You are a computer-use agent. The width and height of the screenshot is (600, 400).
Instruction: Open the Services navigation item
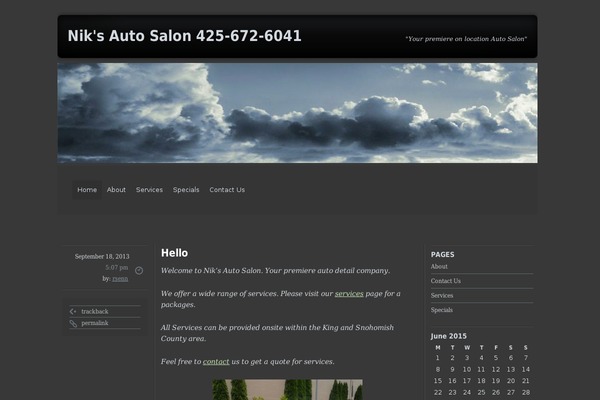(x=149, y=190)
